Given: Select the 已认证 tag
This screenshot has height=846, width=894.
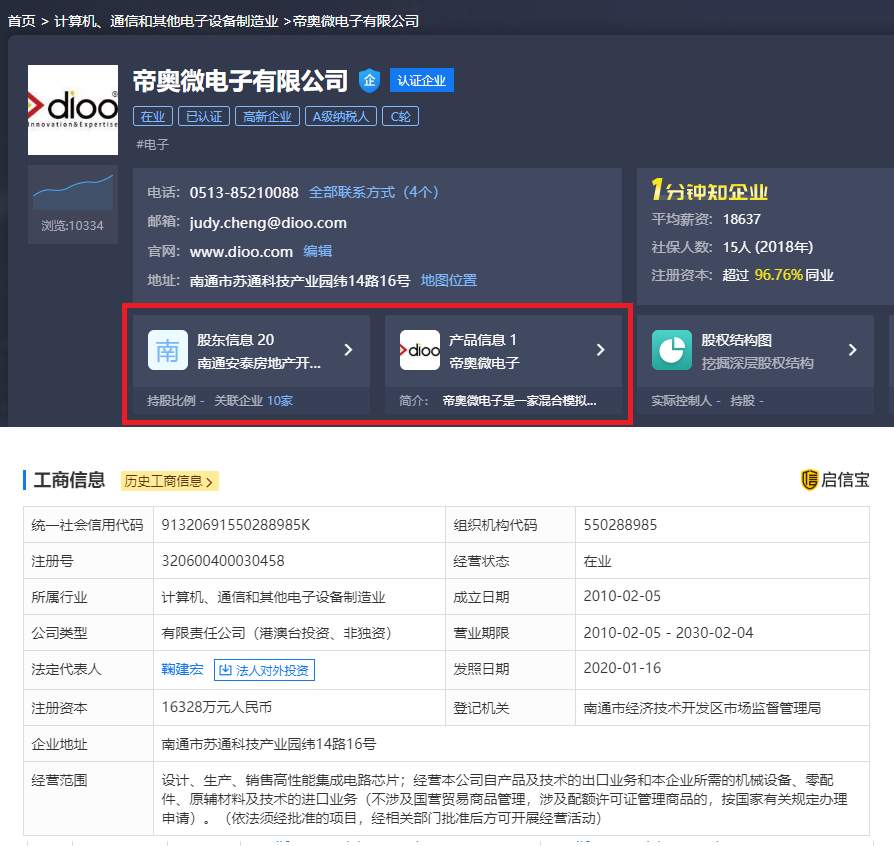Looking at the screenshot, I should click(204, 116).
